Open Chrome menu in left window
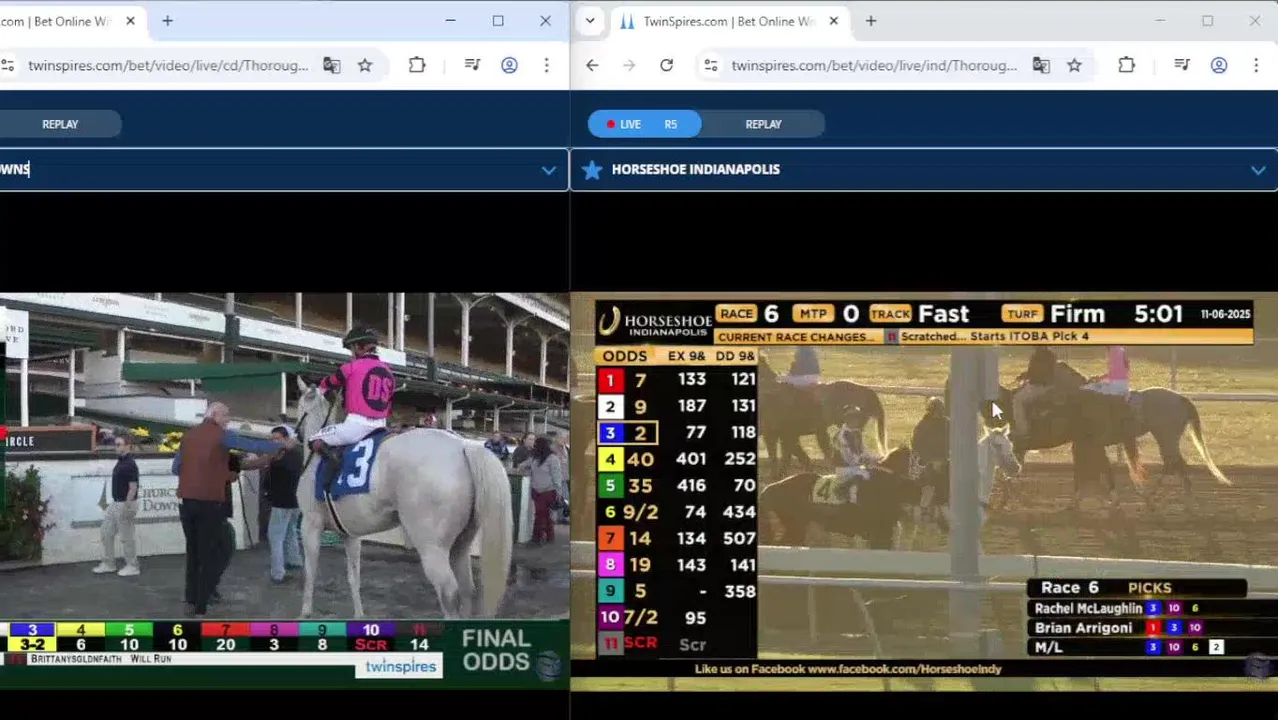The image size is (1278, 720). pos(546,65)
